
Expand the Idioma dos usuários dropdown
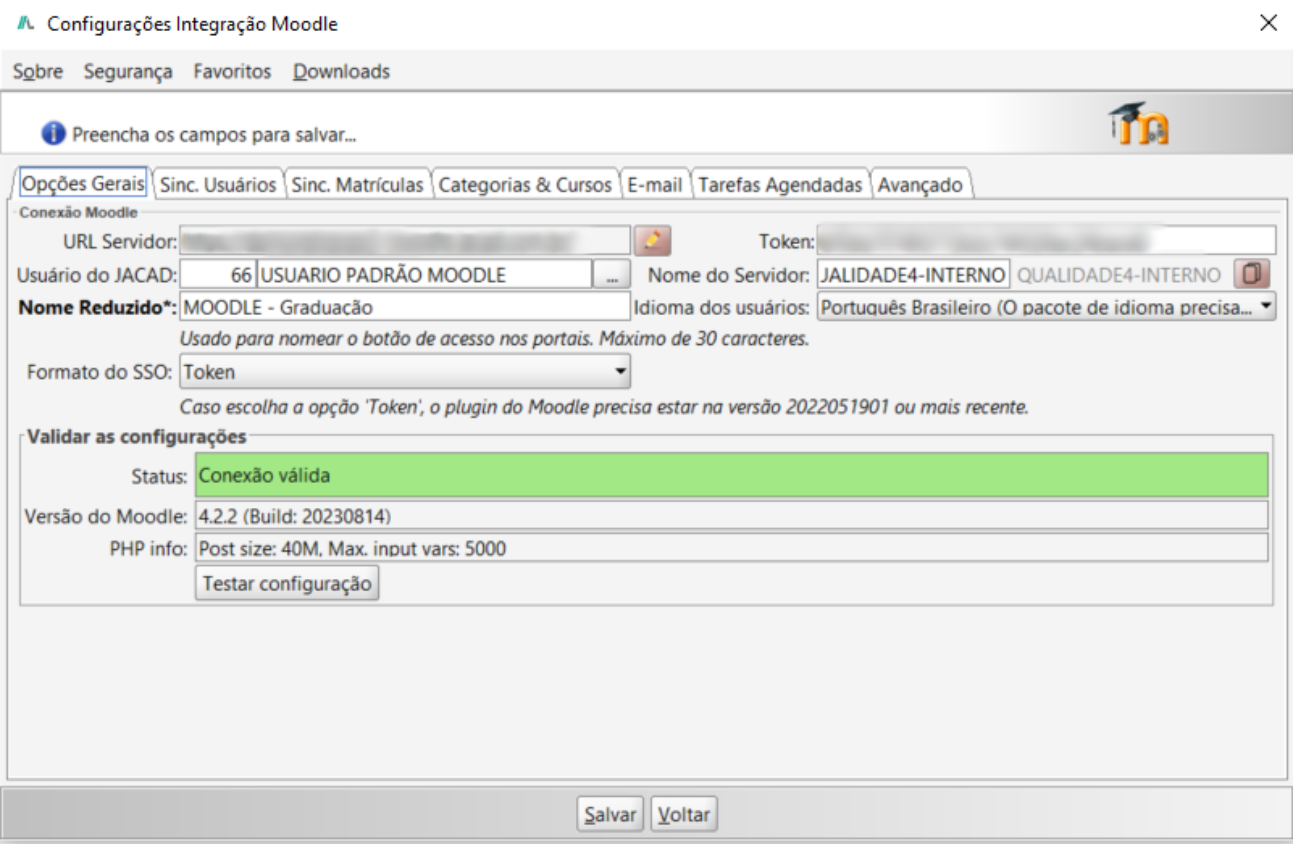pyautogui.click(x=1046, y=307)
